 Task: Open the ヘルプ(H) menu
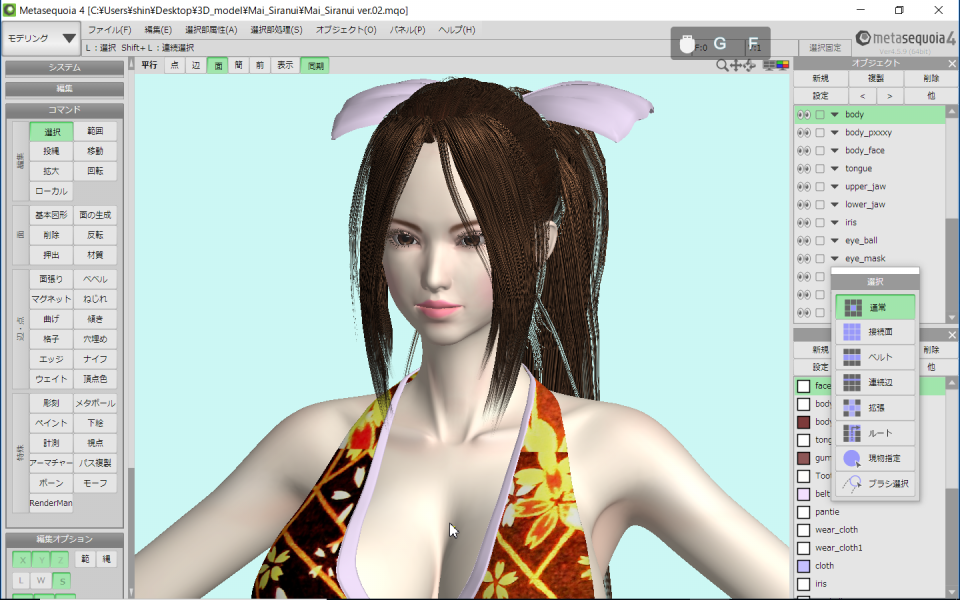coord(457,29)
